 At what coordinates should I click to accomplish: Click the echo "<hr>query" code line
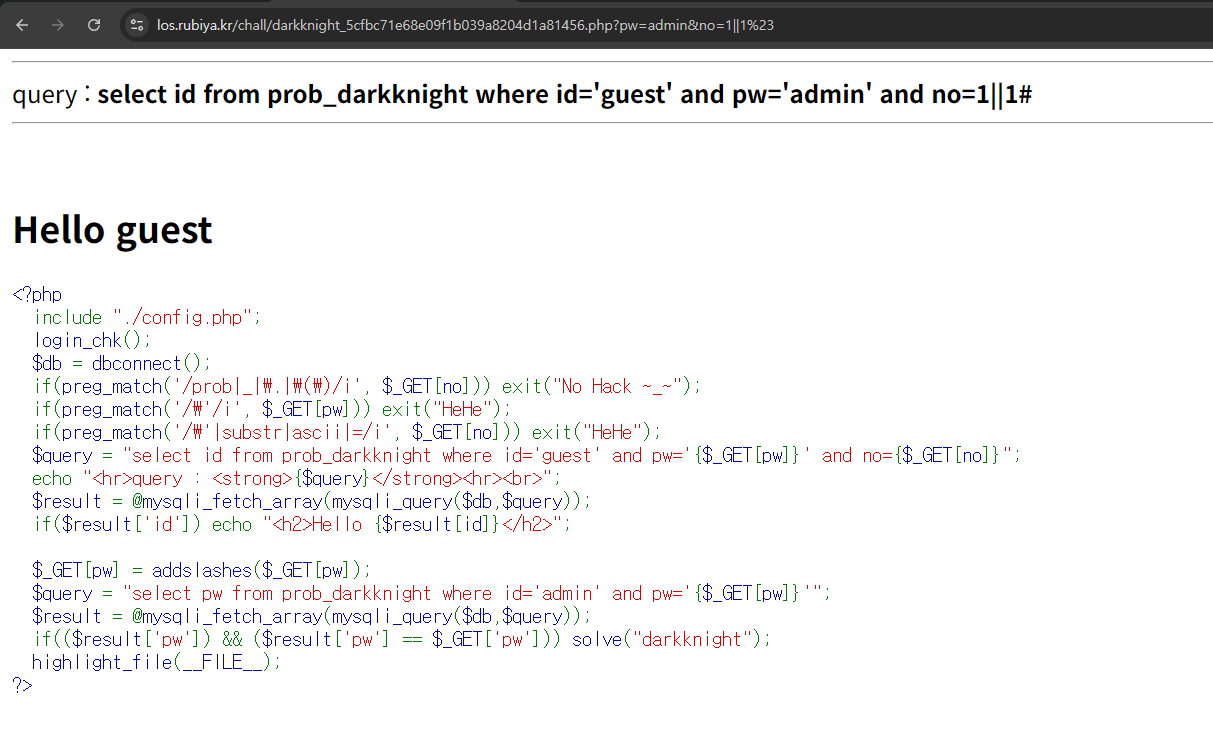coord(297,478)
